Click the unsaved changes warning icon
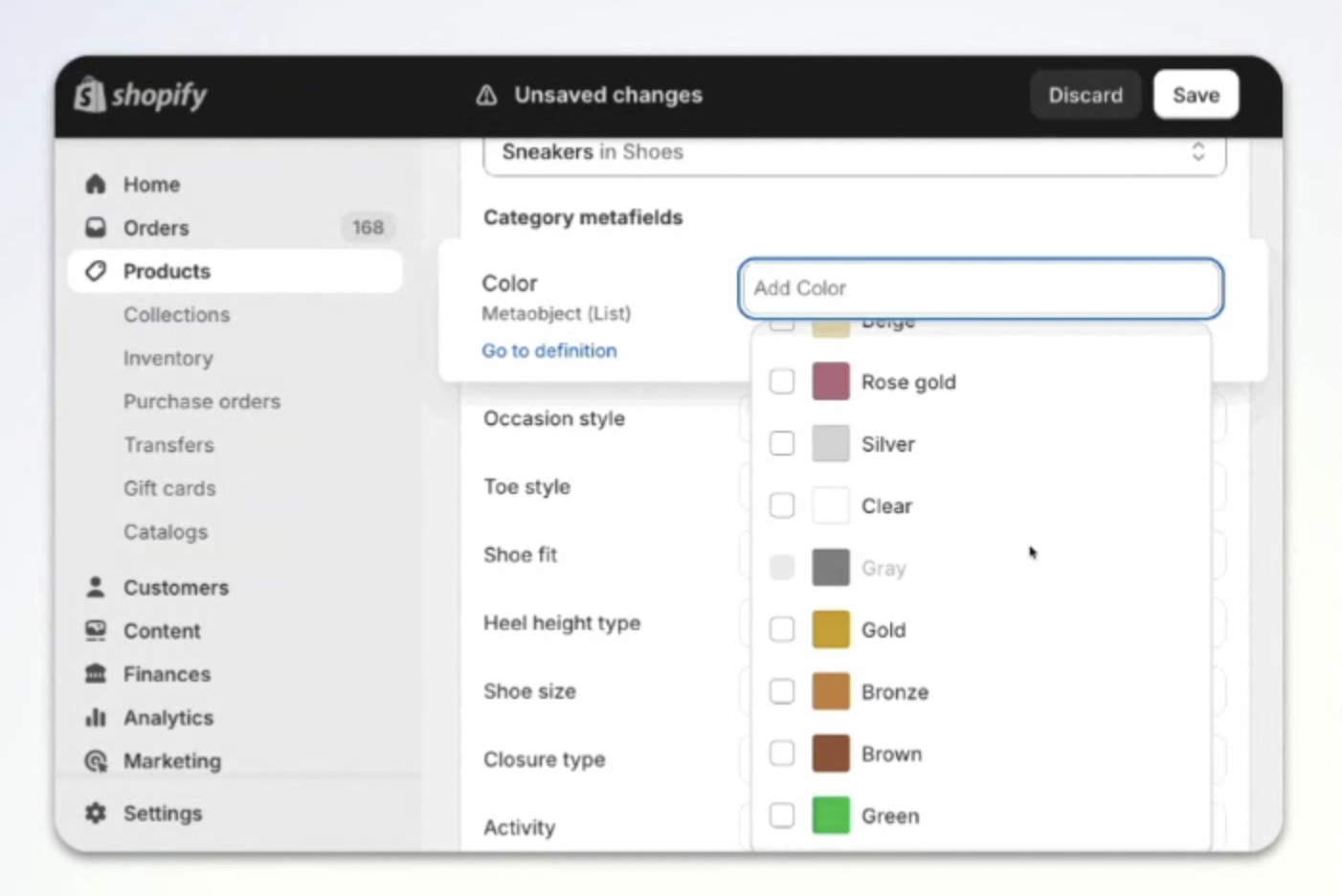 [x=487, y=95]
